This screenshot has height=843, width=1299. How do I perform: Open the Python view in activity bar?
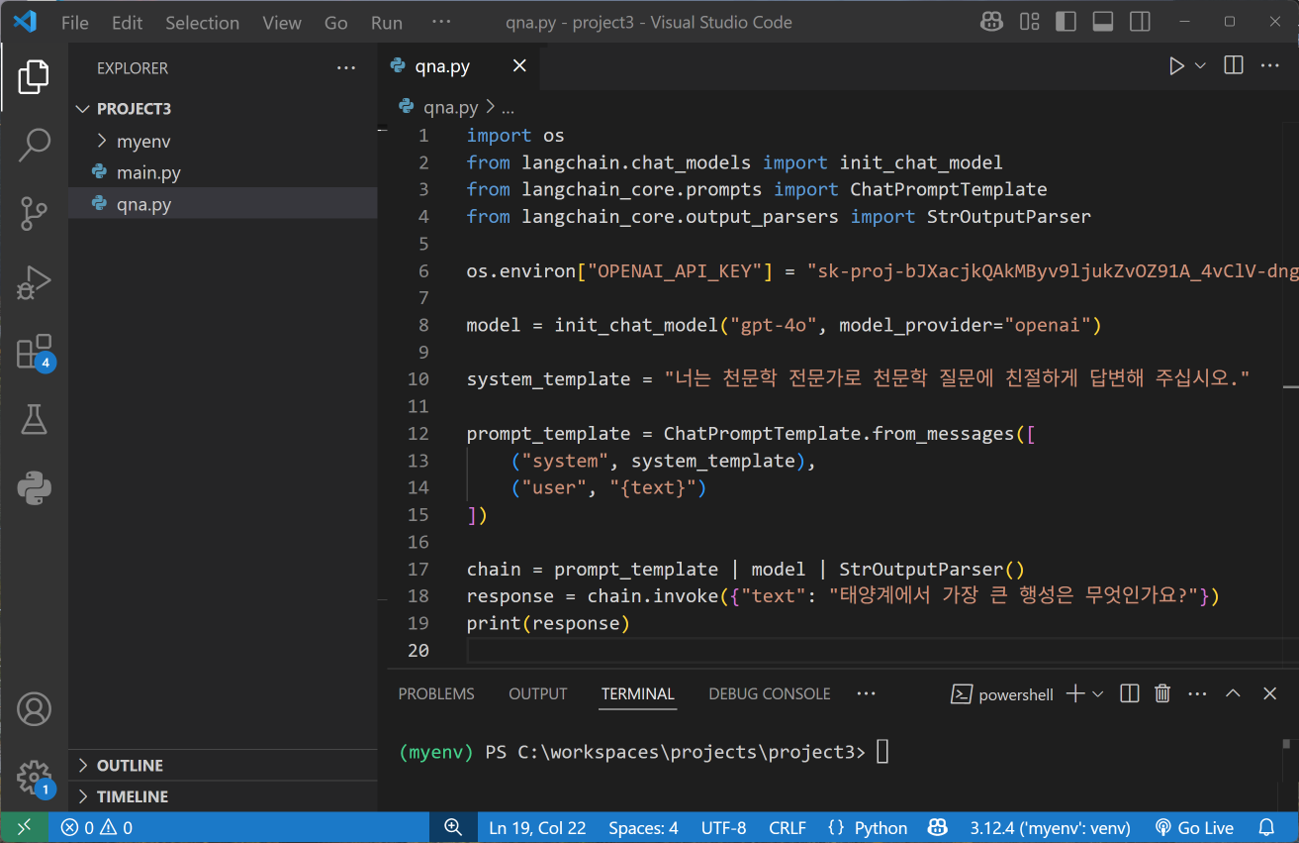[x=33, y=488]
